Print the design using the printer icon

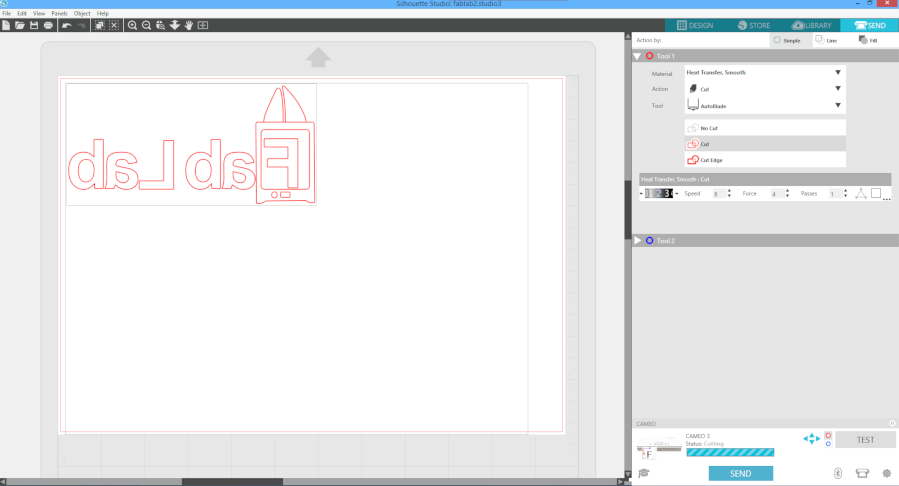48,25
